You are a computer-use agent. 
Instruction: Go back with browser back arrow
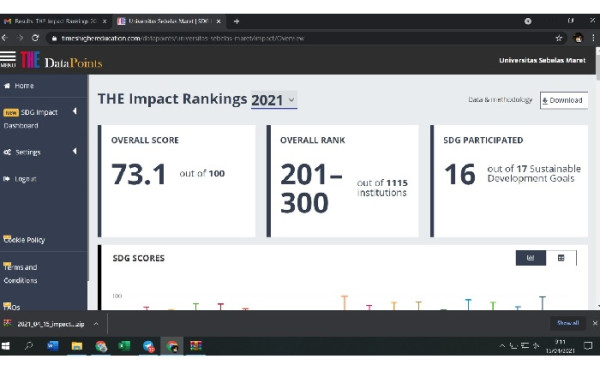(x=5, y=38)
